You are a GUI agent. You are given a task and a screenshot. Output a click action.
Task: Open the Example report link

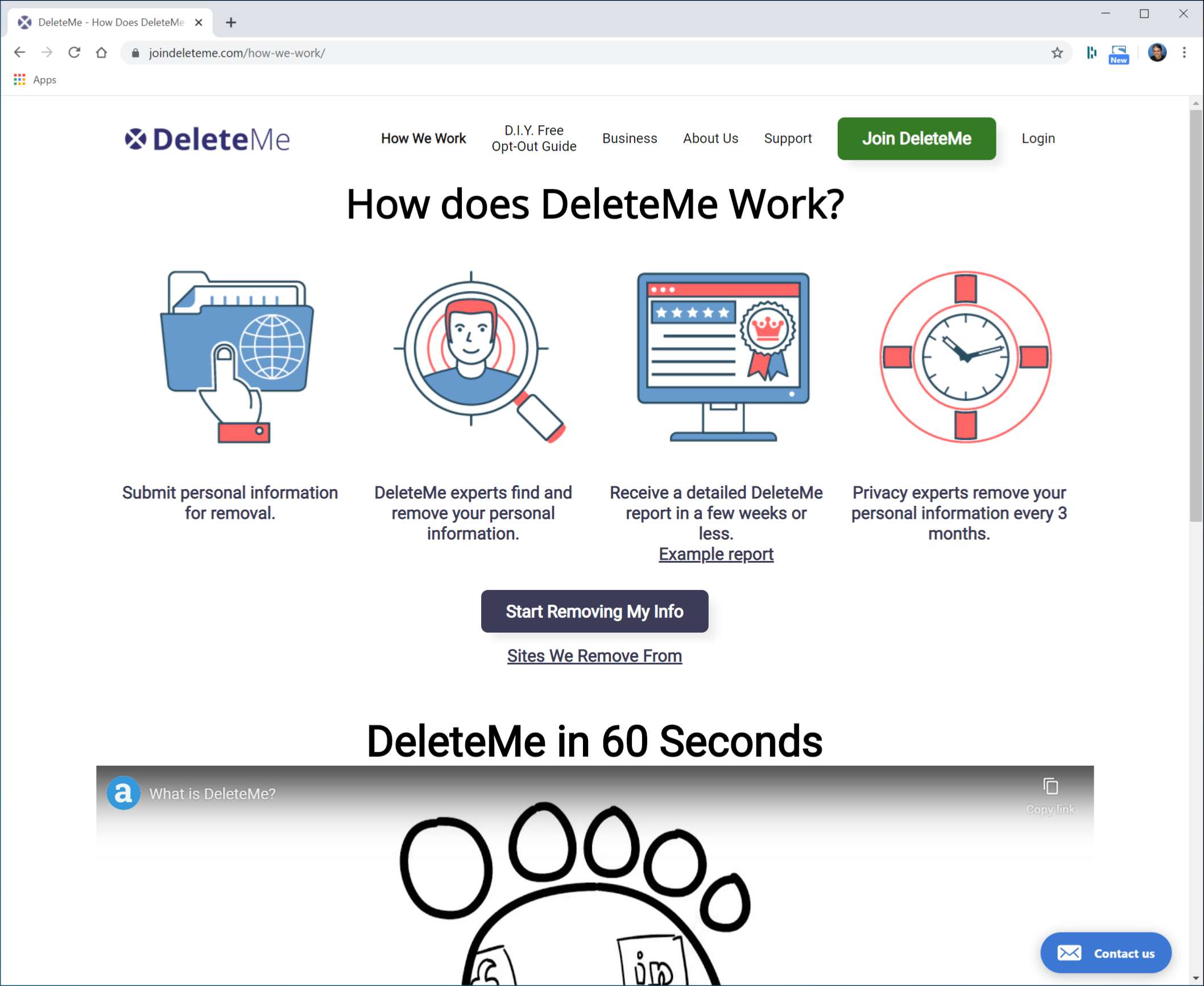pos(715,554)
